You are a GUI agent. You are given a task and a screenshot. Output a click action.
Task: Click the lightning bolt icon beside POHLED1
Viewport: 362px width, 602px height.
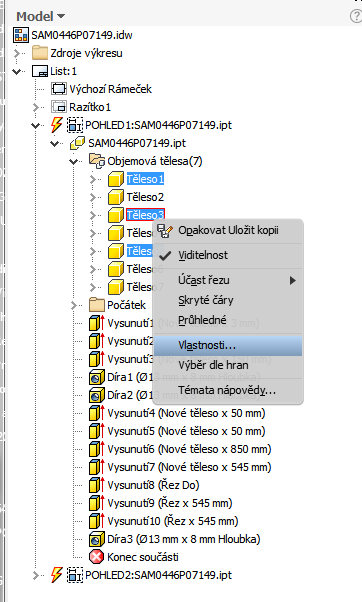click(x=56, y=125)
